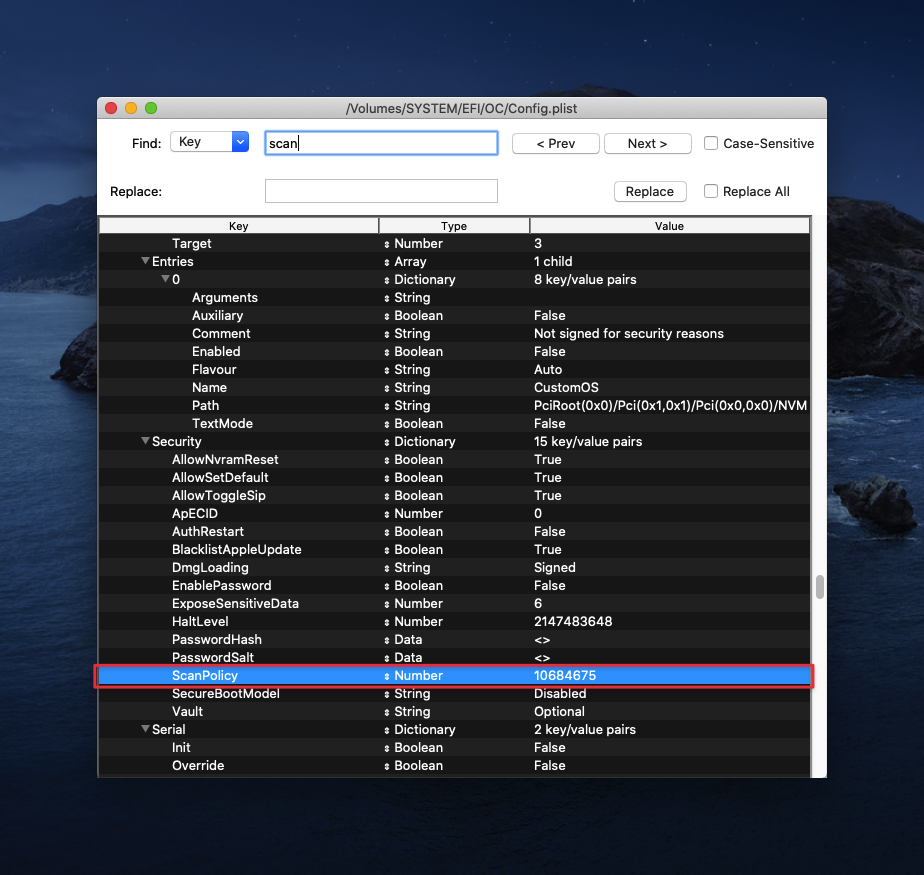The width and height of the screenshot is (924, 875).
Task: Enable the Replace All checkbox
Action: tap(711, 191)
